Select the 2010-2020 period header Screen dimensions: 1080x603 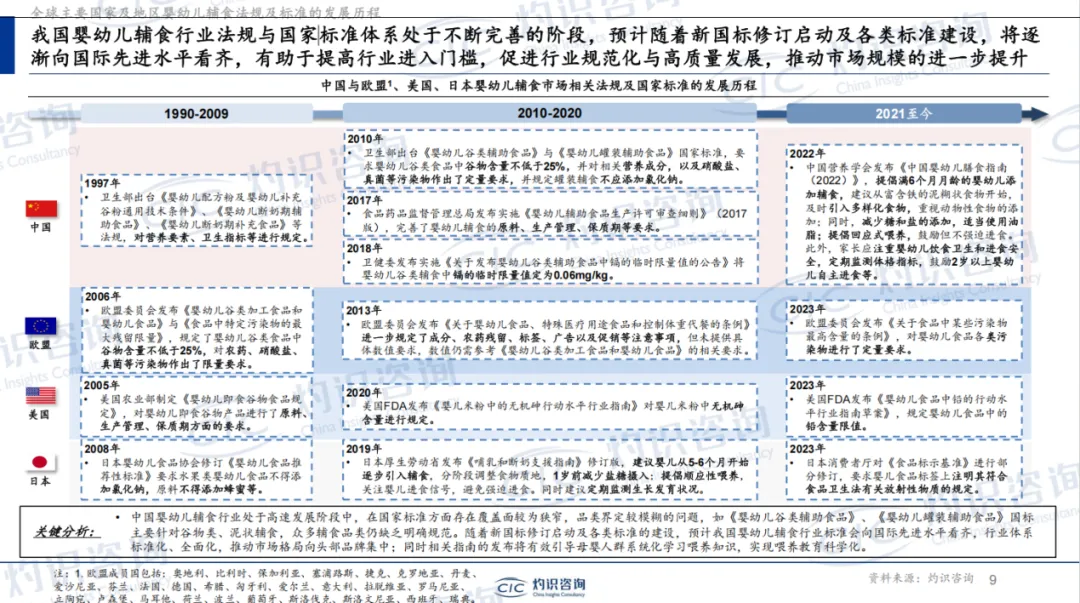tap(550, 113)
